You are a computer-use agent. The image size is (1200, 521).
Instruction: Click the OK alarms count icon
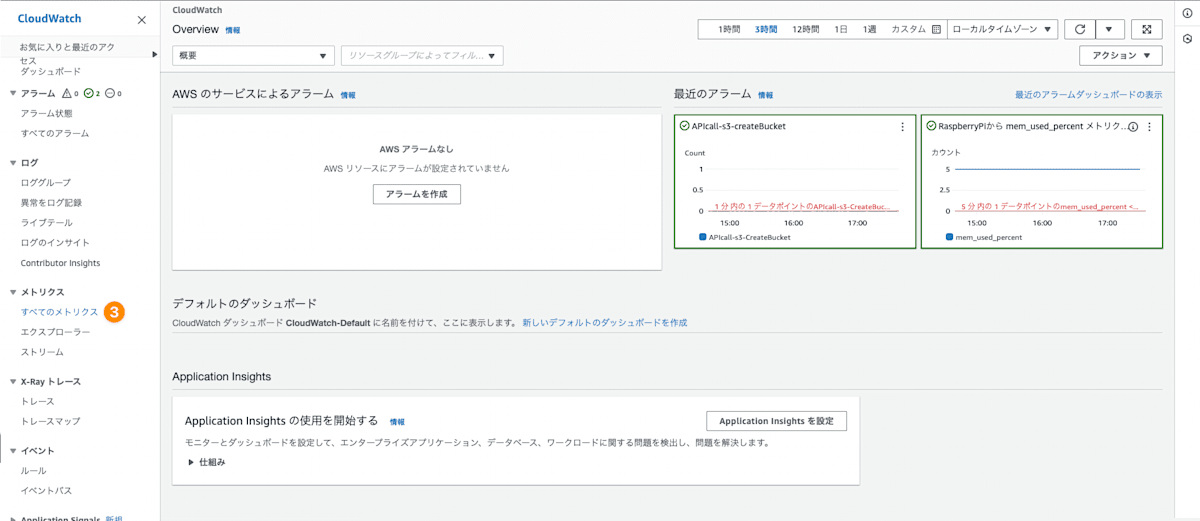pyautogui.click(x=89, y=93)
